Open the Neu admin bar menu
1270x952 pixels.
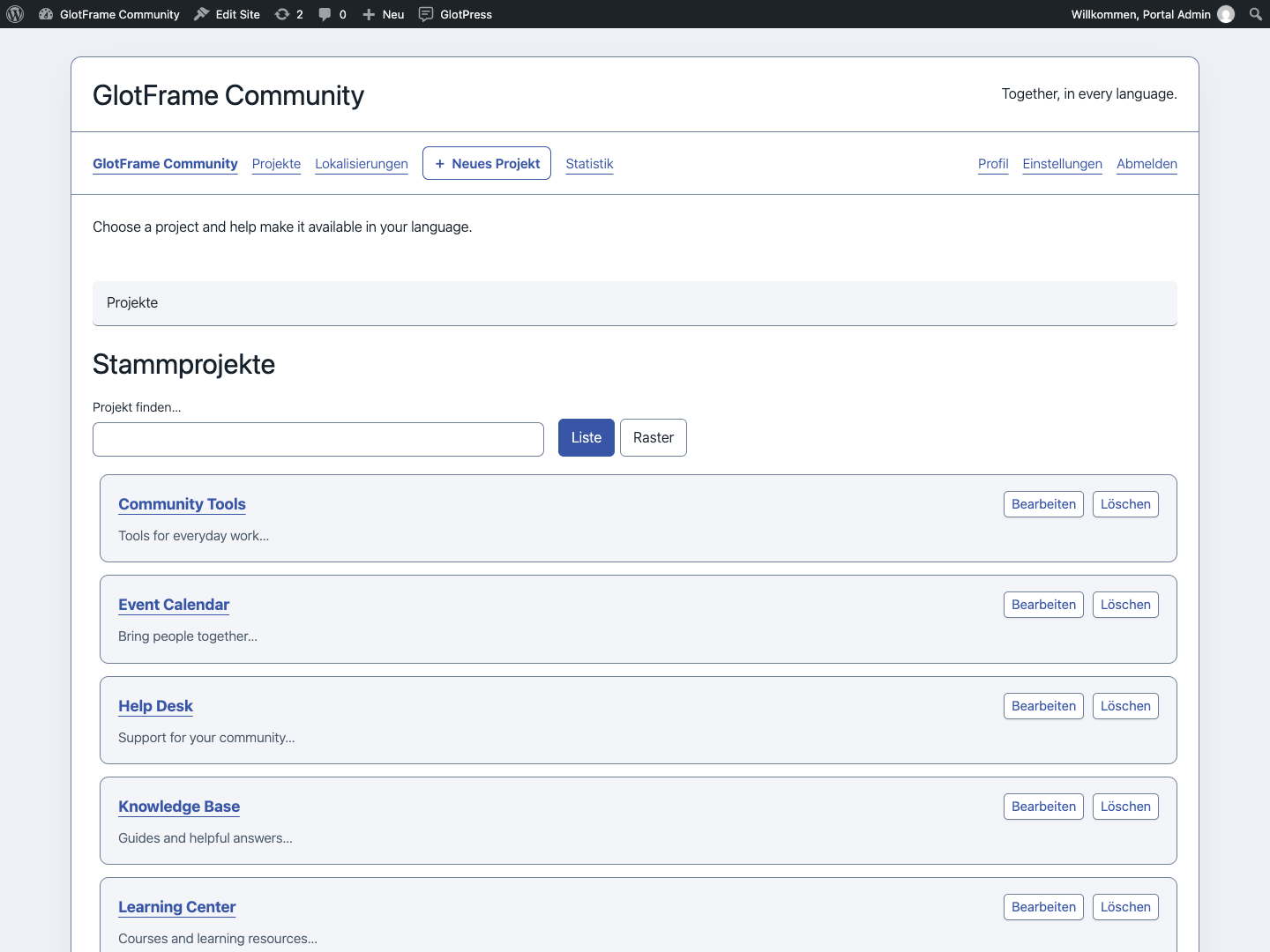384,14
